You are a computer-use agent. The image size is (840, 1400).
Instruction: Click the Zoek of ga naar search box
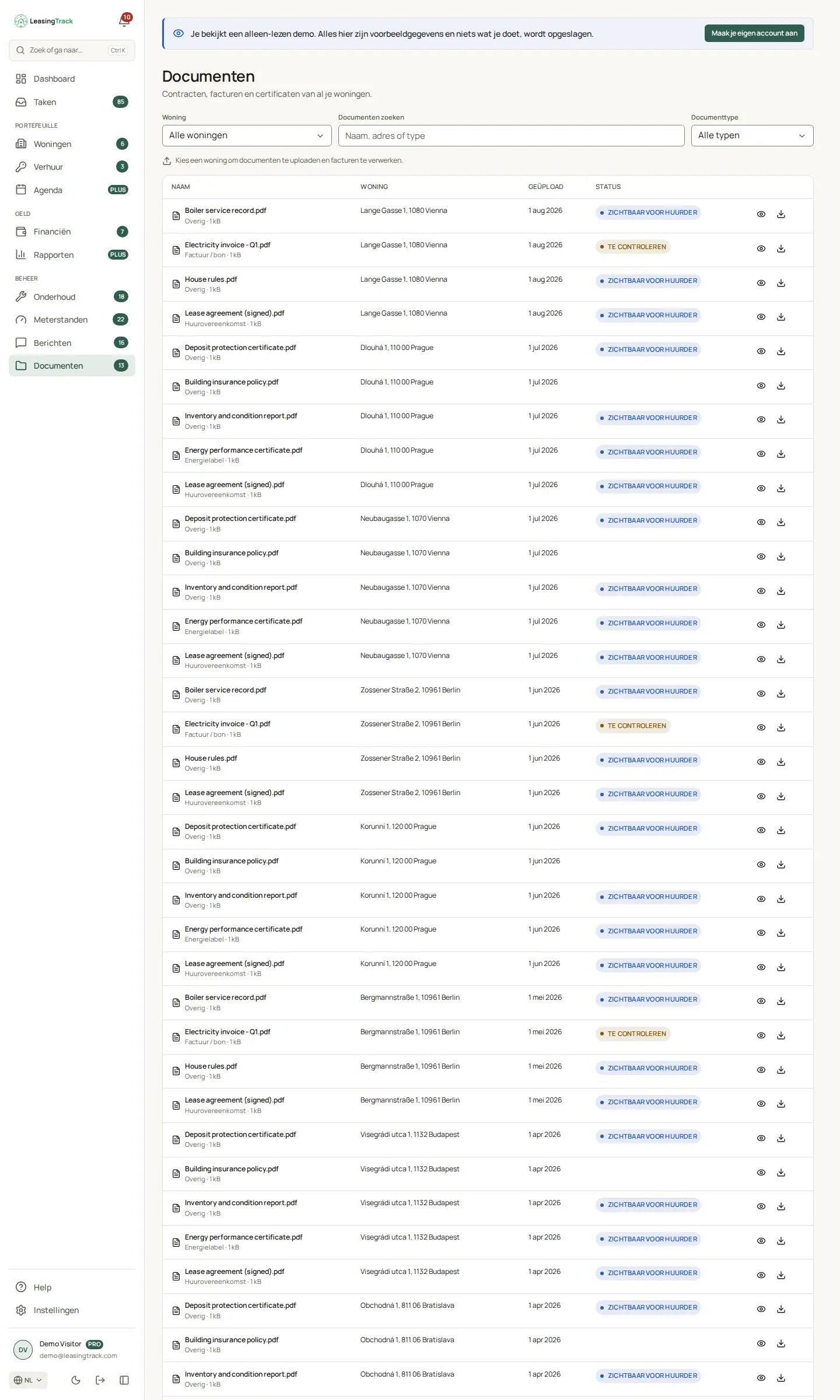[x=72, y=50]
